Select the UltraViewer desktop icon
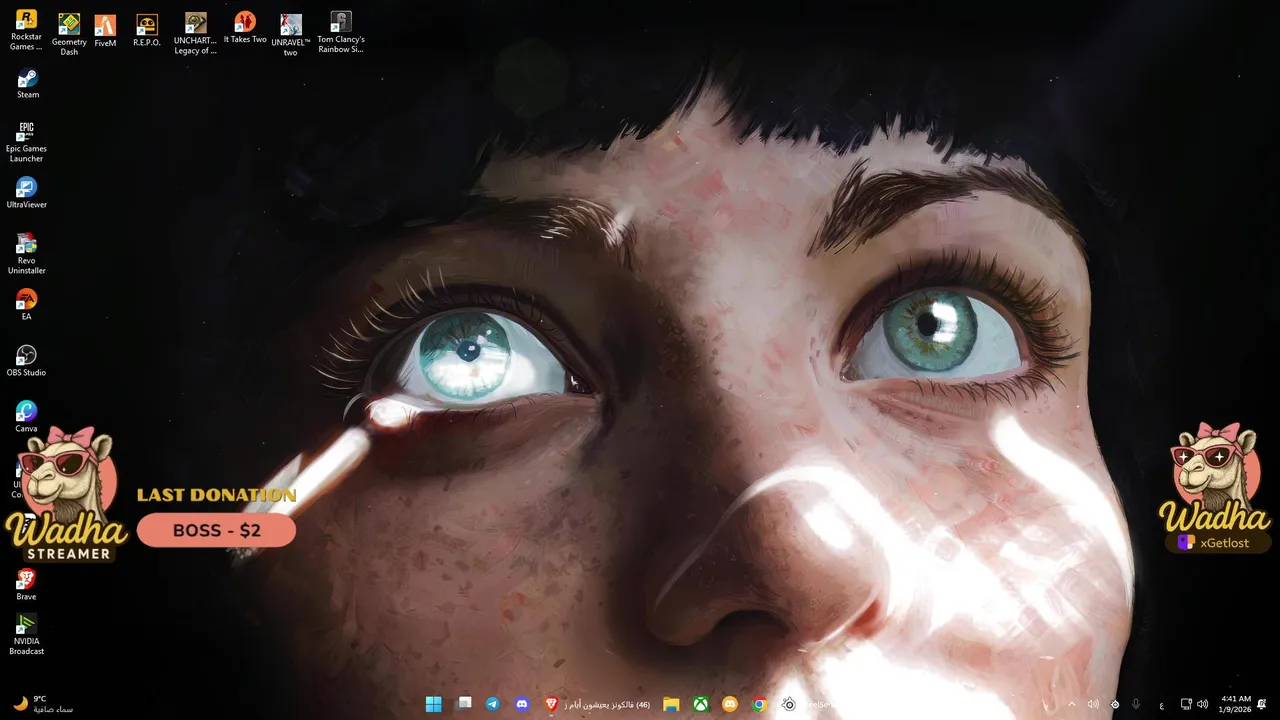 point(27,193)
